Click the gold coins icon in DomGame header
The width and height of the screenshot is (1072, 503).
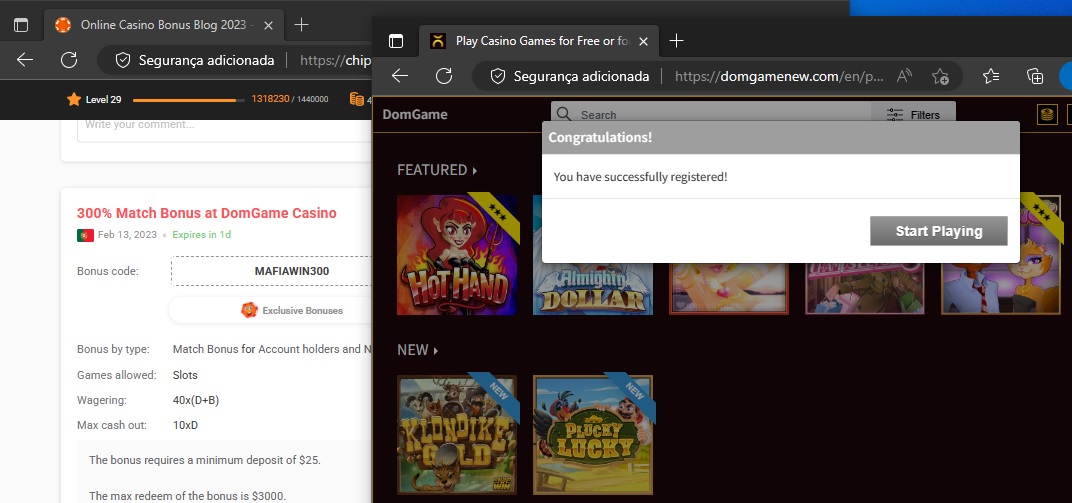pos(1047,115)
